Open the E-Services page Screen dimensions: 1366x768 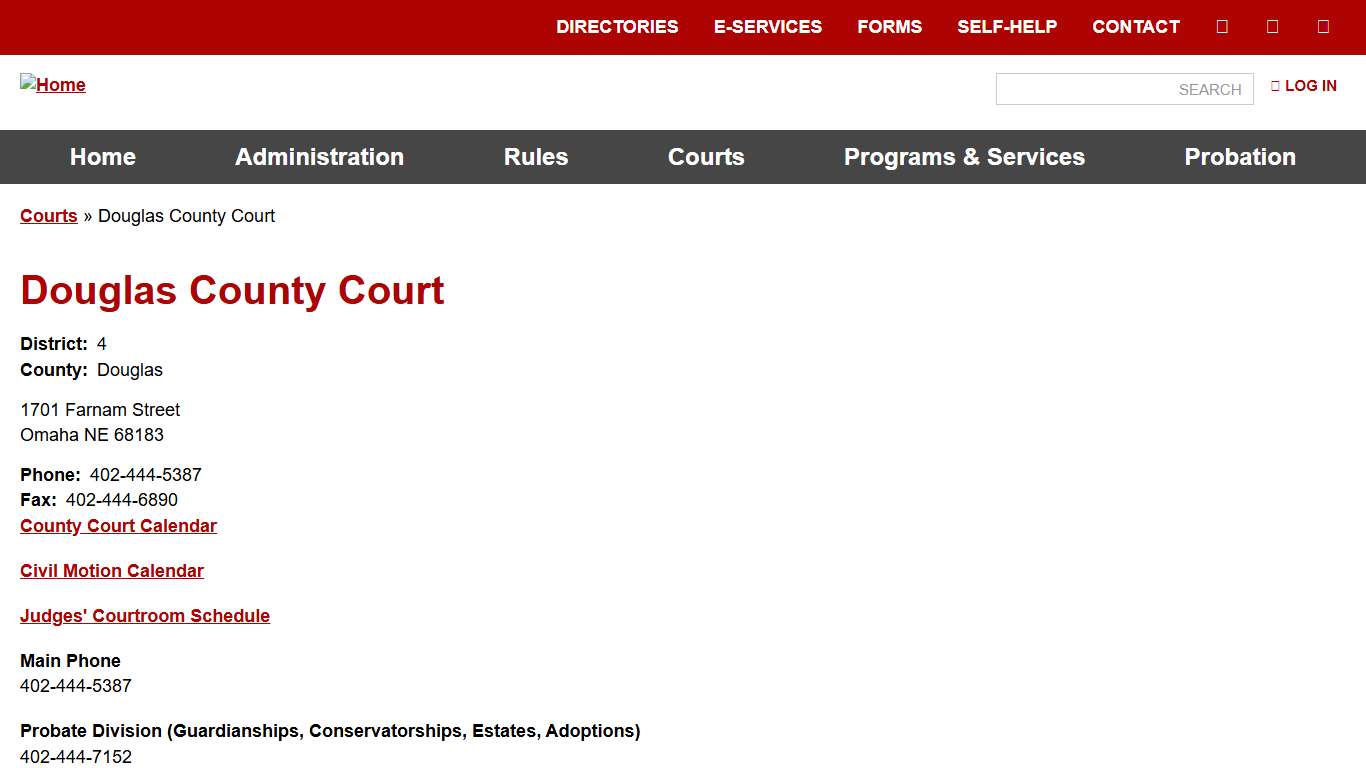tap(768, 26)
